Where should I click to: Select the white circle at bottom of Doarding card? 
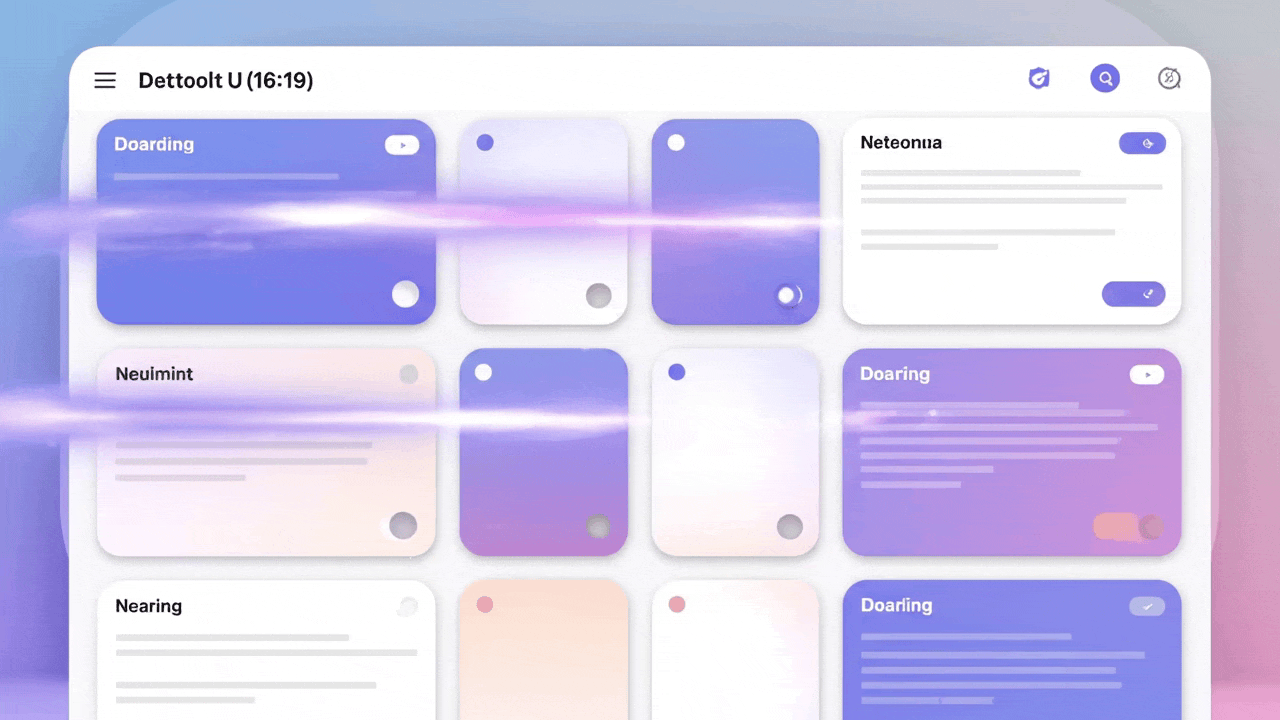click(x=405, y=294)
